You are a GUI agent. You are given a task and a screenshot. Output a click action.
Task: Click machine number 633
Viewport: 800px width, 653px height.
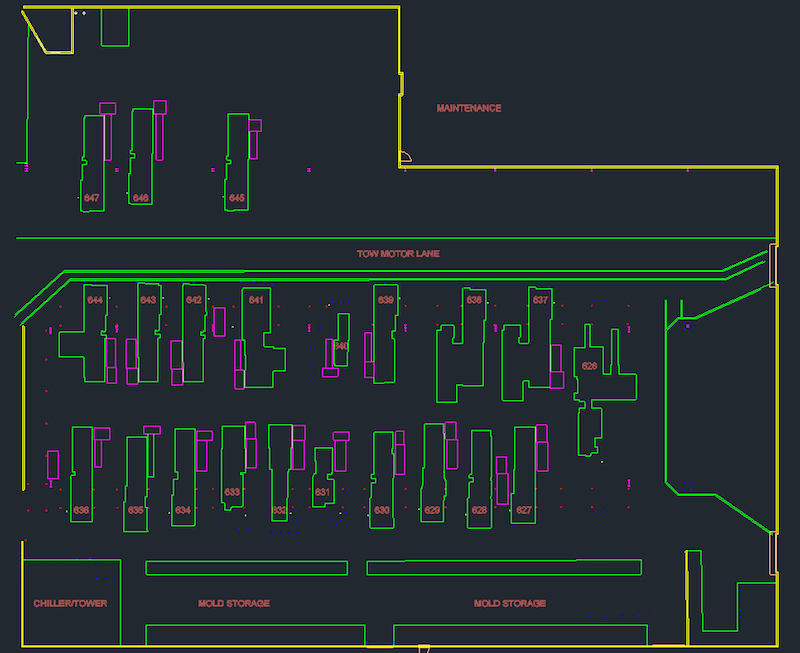(233, 492)
